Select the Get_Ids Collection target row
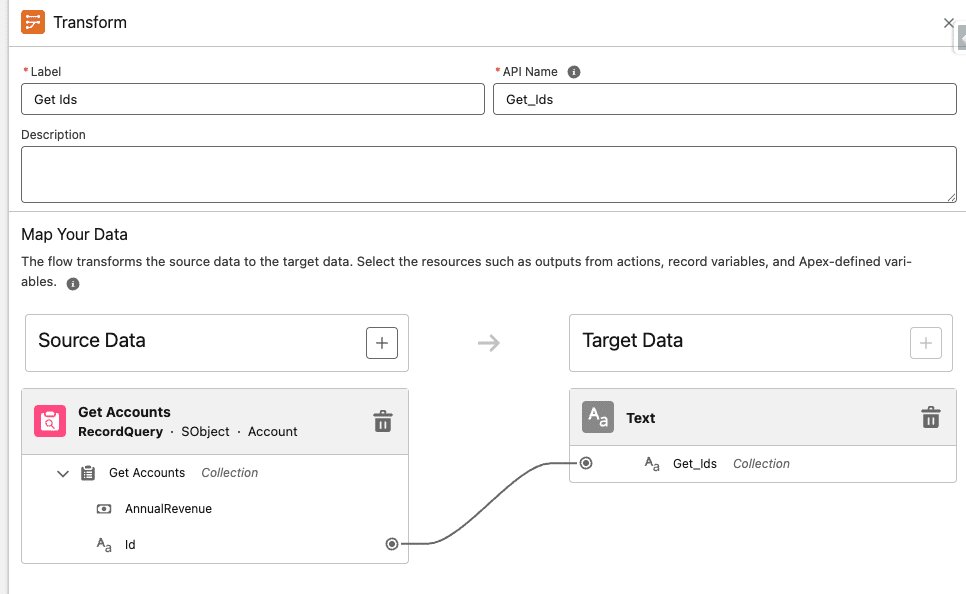 (730, 464)
